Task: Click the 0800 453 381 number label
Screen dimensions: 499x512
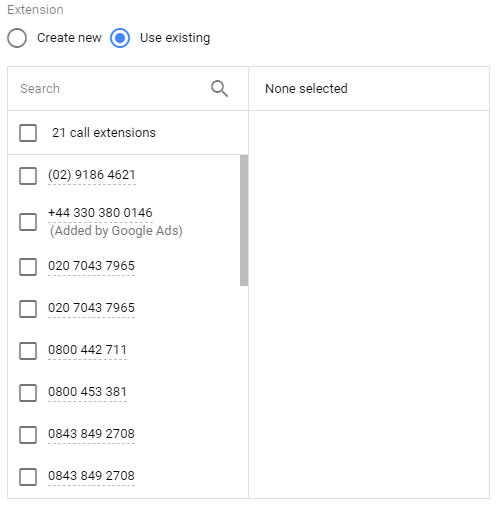Action: 87,392
